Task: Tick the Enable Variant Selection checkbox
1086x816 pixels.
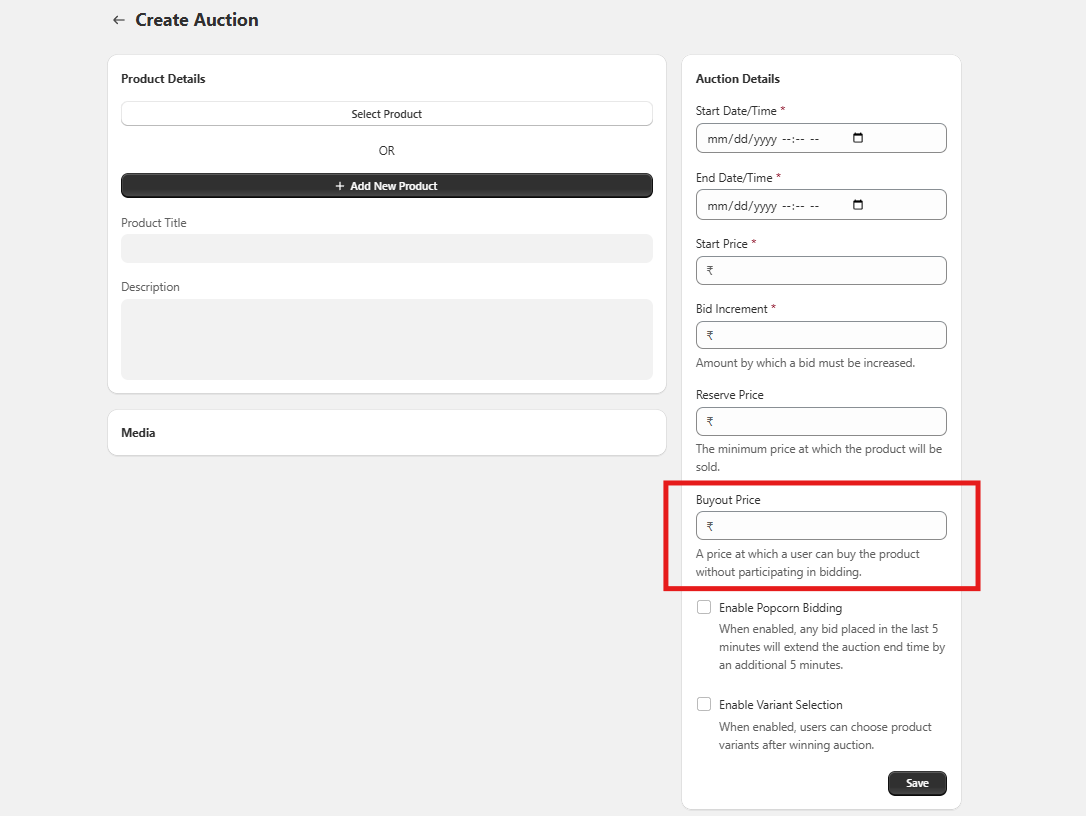Action: pyautogui.click(x=704, y=704)
